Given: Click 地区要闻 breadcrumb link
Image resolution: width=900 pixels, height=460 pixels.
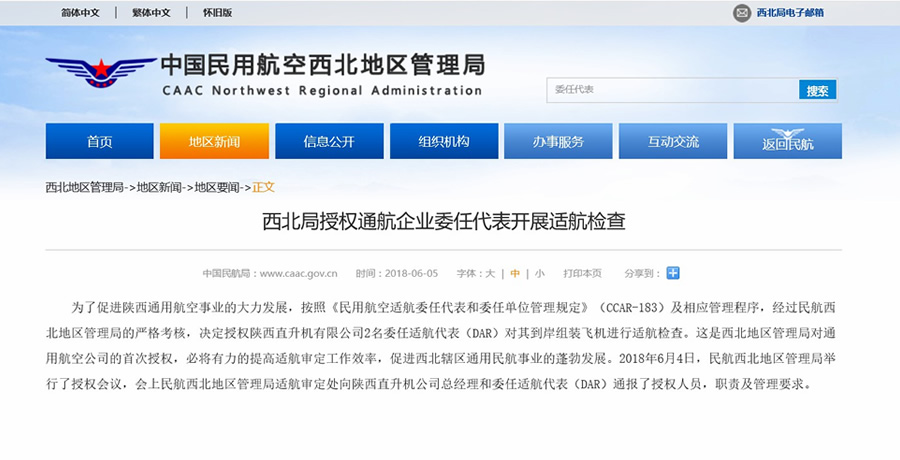Looking at the screenshot, I should point(217,187).
